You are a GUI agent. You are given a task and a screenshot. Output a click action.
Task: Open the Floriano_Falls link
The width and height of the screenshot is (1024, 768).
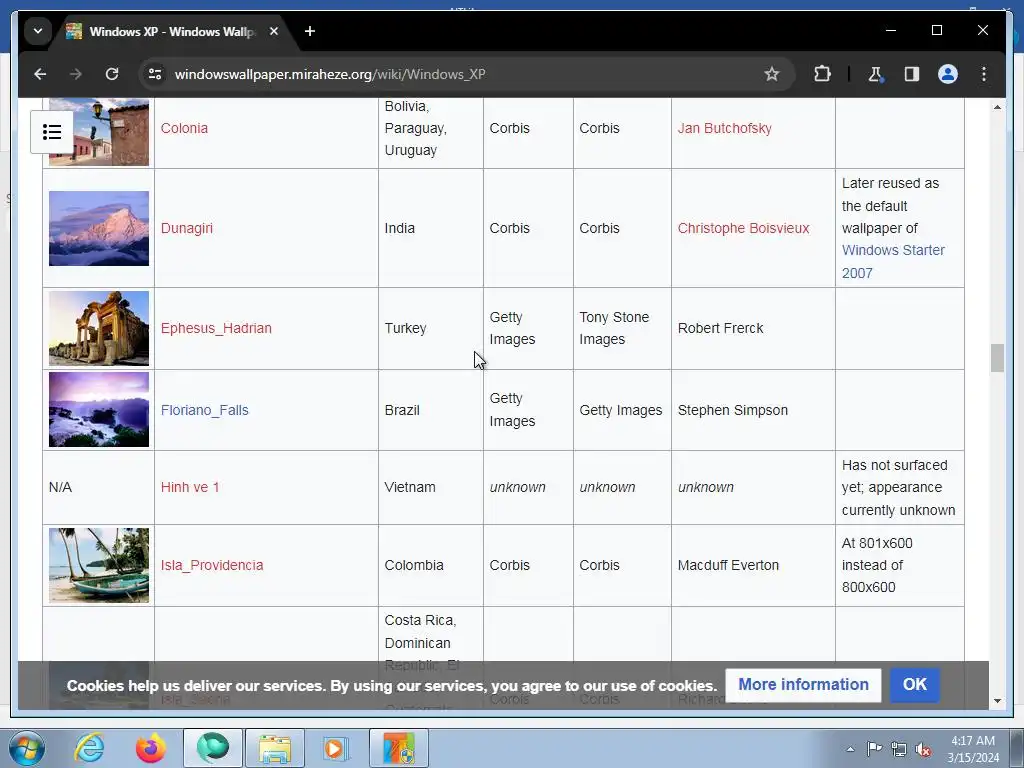(204, 410)
